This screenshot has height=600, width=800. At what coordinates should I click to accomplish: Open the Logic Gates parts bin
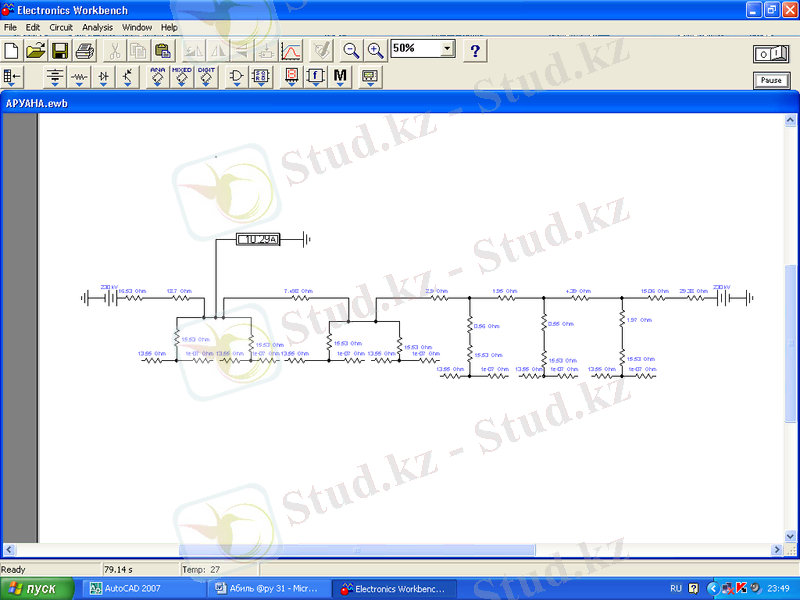pyautogui.click(x=236, y=77)
